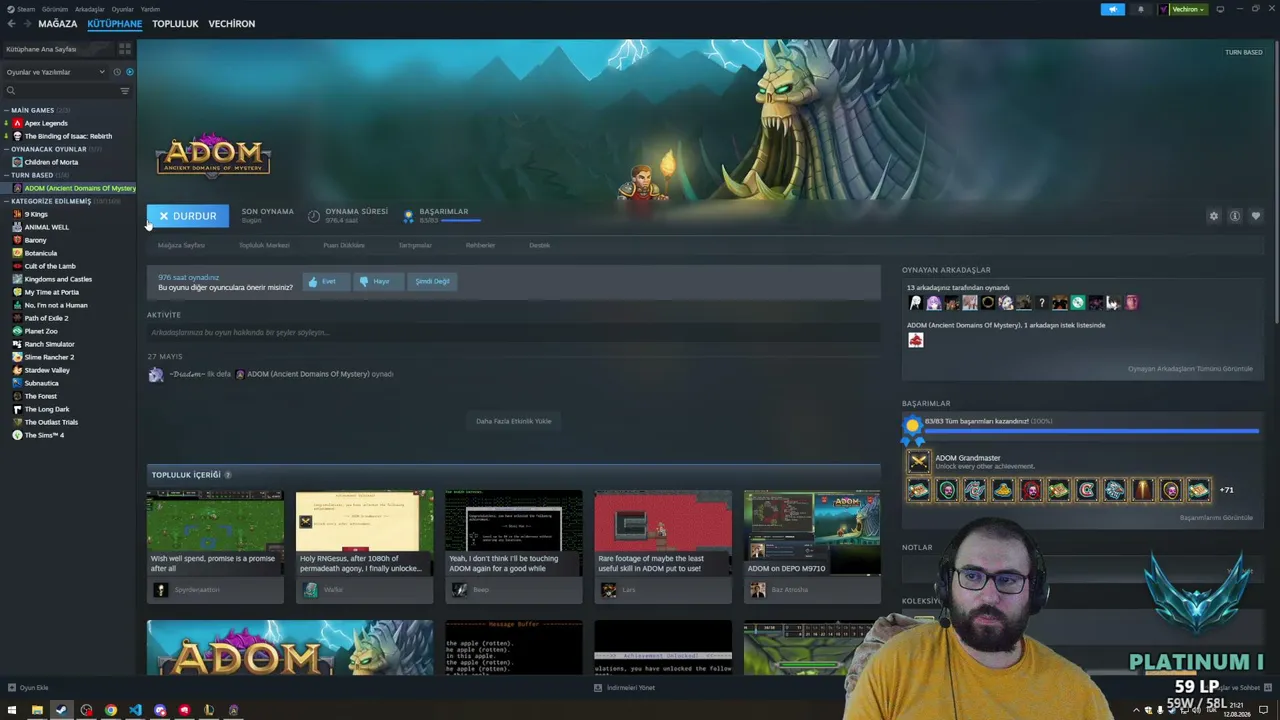This screenshot has height=720, width=1280.
Task: Open the Arkadaşlar menu
Action: [x=89, y=9]
